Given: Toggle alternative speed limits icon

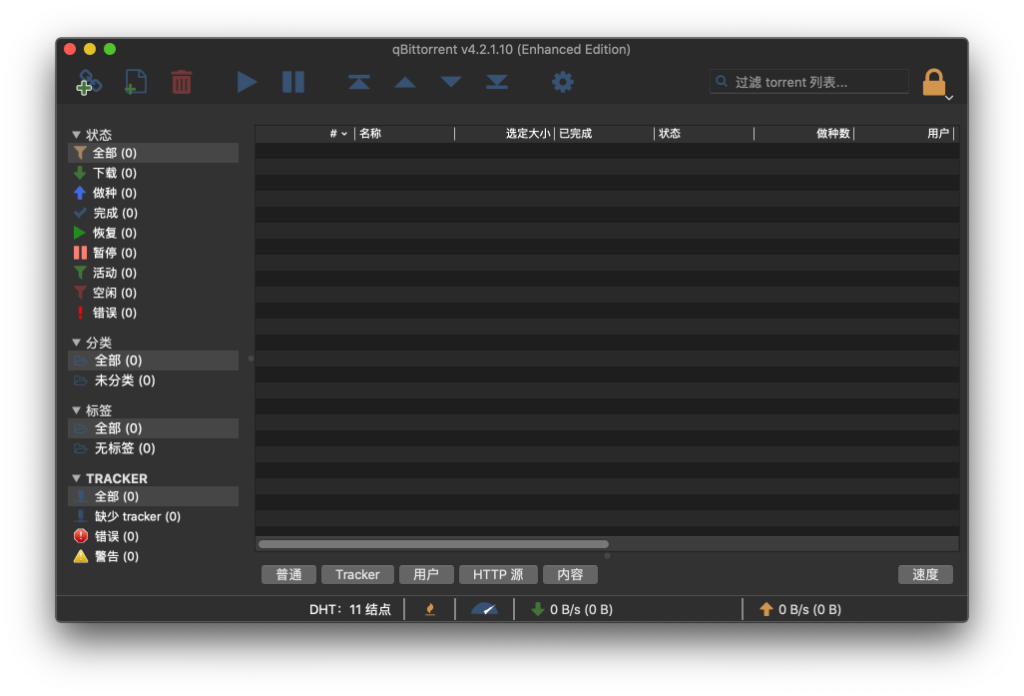Looking at the screenshot, I should click(485, 610).
